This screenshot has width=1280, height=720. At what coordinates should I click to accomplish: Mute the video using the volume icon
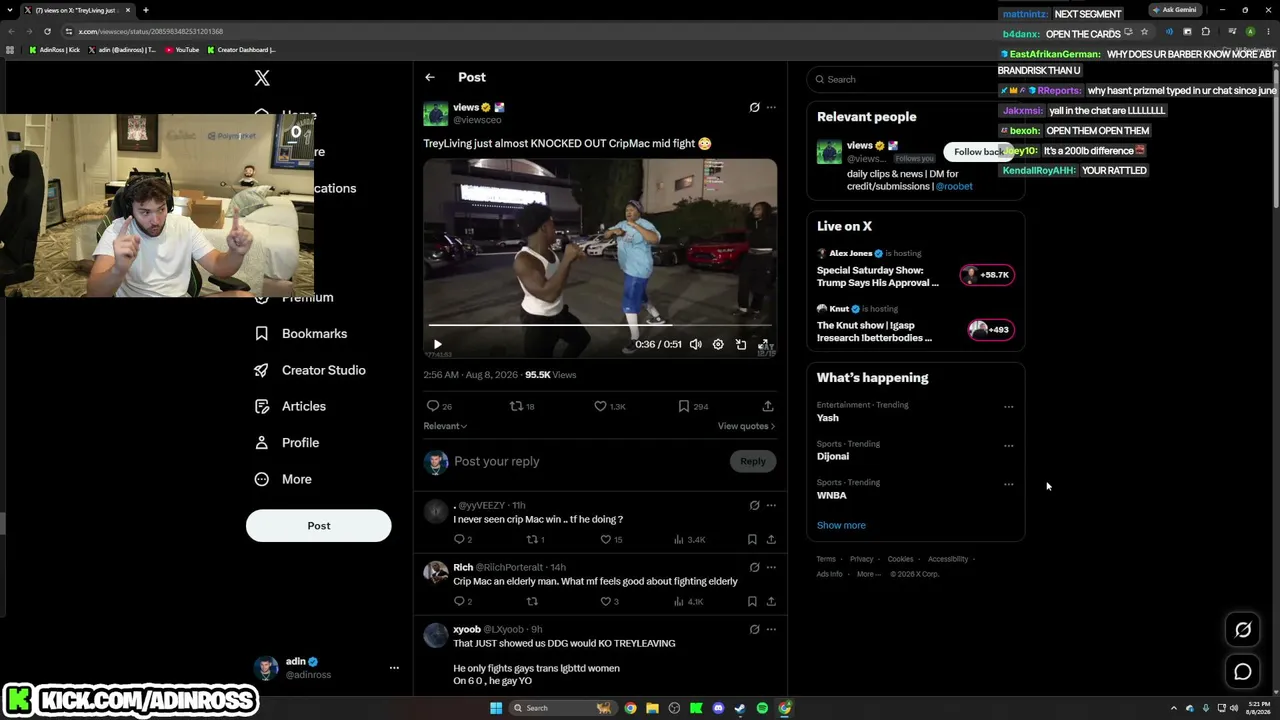[x=695, y=344]
